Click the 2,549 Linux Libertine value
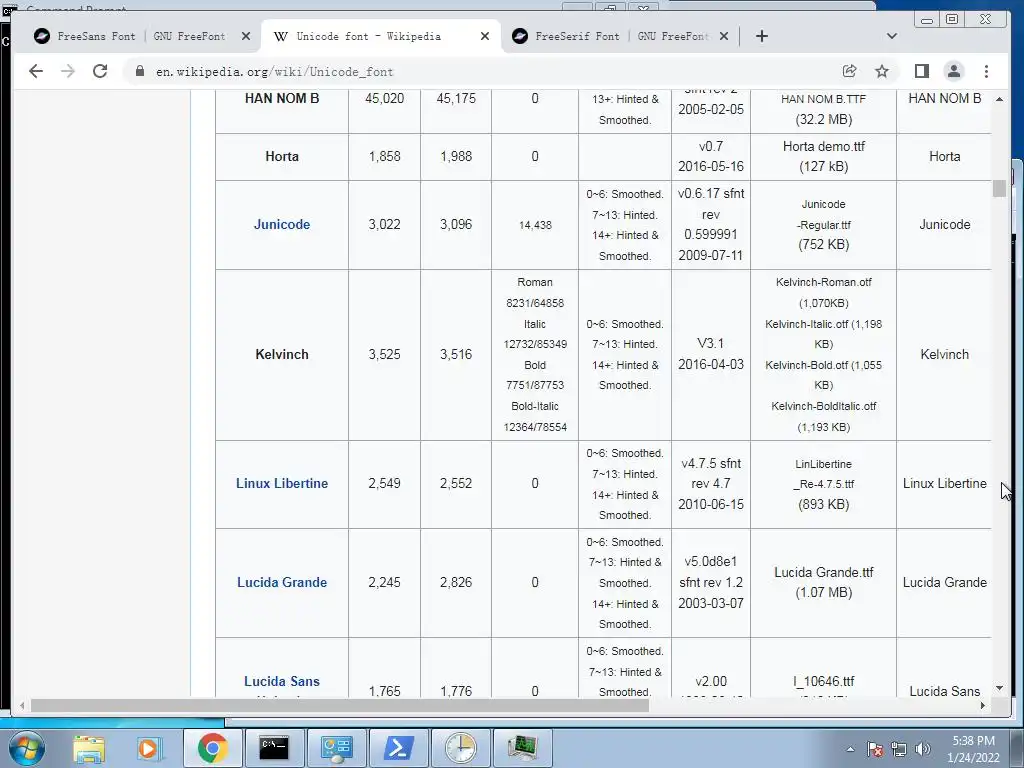1024x768 pixels. pos(384,484)
